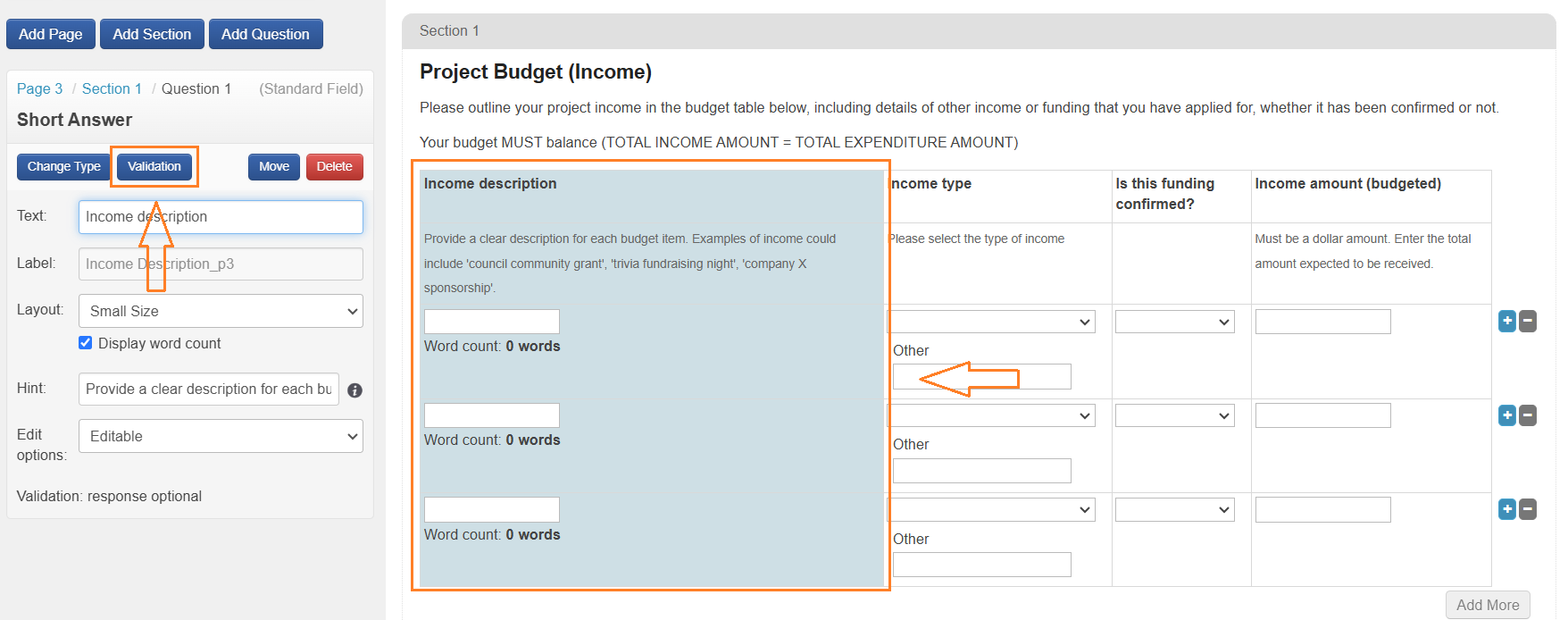The image size is (1568, 620).
Task: Click the plus icon on first budget row
Action: (x=1506, y=322)
